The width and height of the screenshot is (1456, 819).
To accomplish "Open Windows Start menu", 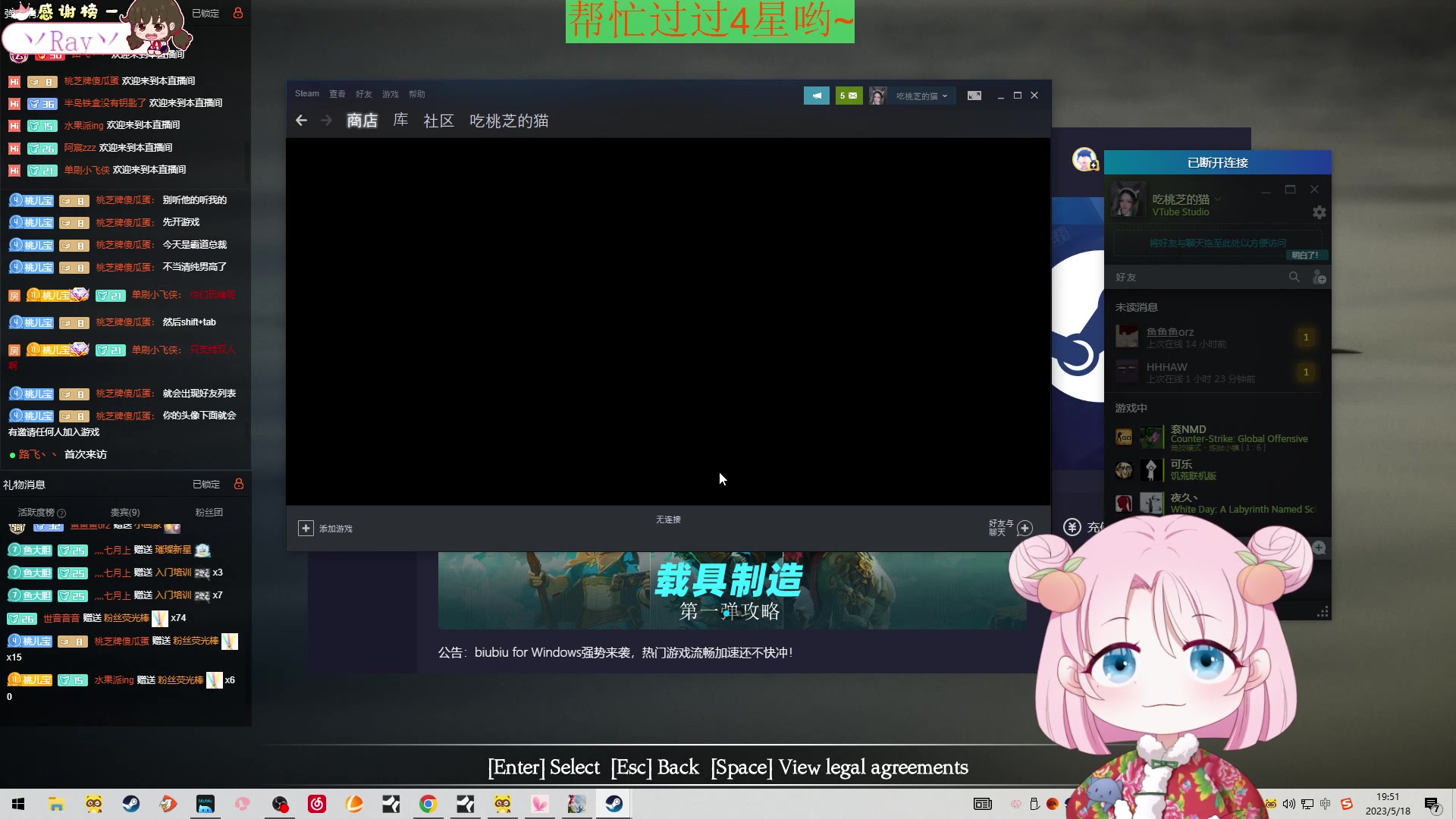I will (19, 804).
